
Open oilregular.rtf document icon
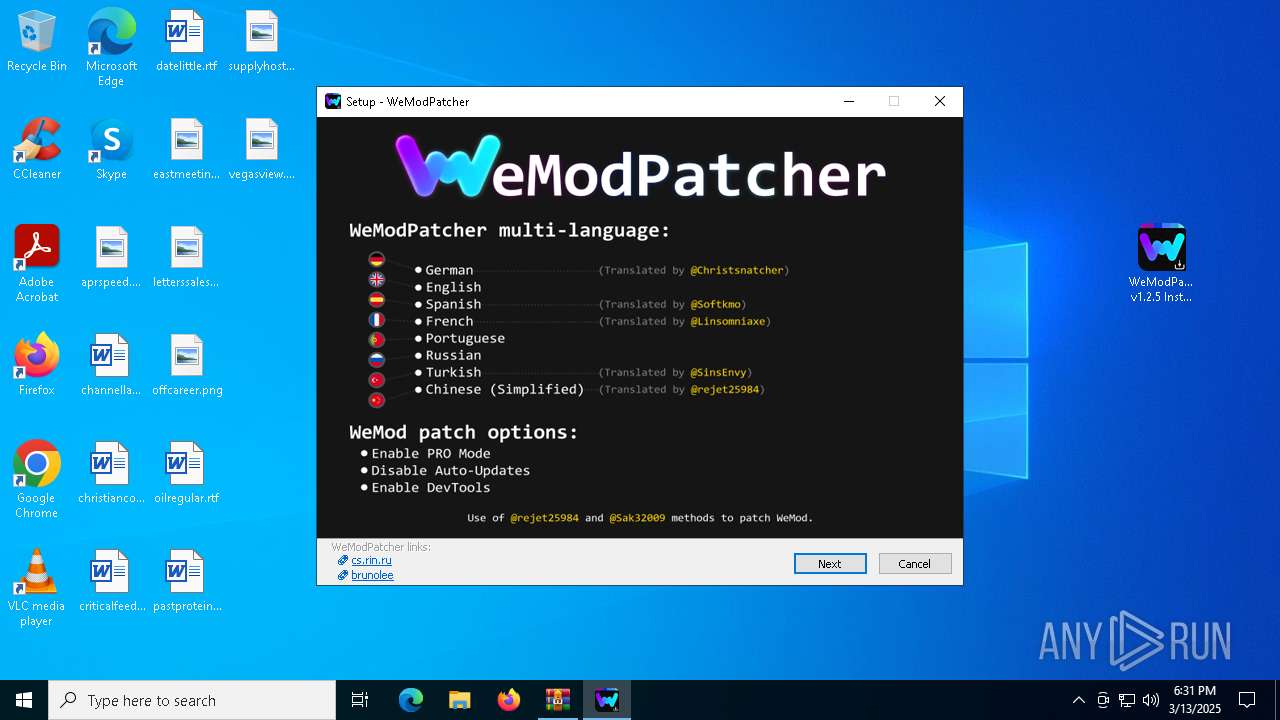(186, 474)
